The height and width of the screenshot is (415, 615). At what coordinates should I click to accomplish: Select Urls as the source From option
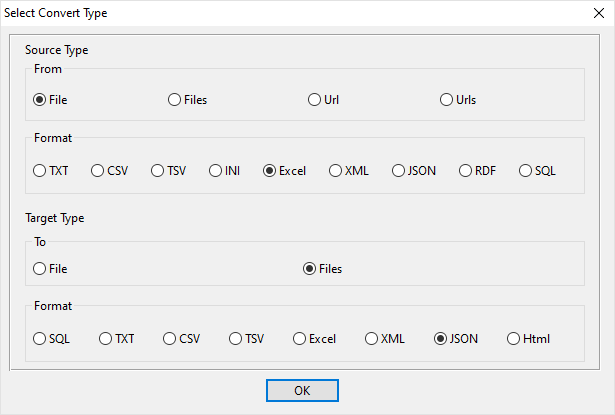click(447, 100)
